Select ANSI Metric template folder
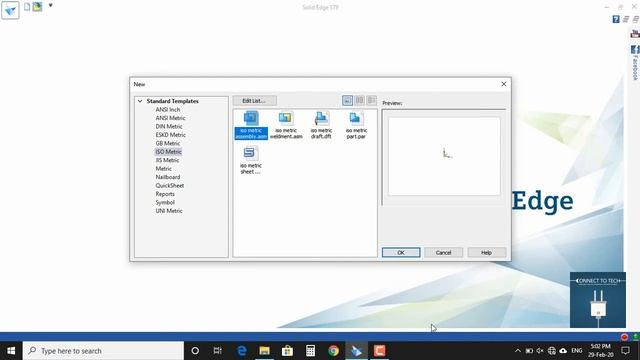This screenshot has height=360, width=640. click(170, 118)
